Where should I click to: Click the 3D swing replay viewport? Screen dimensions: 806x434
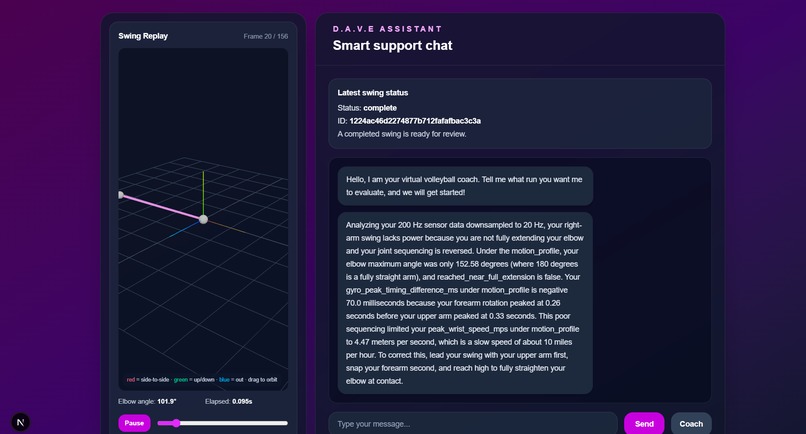[x=203, y=219]
